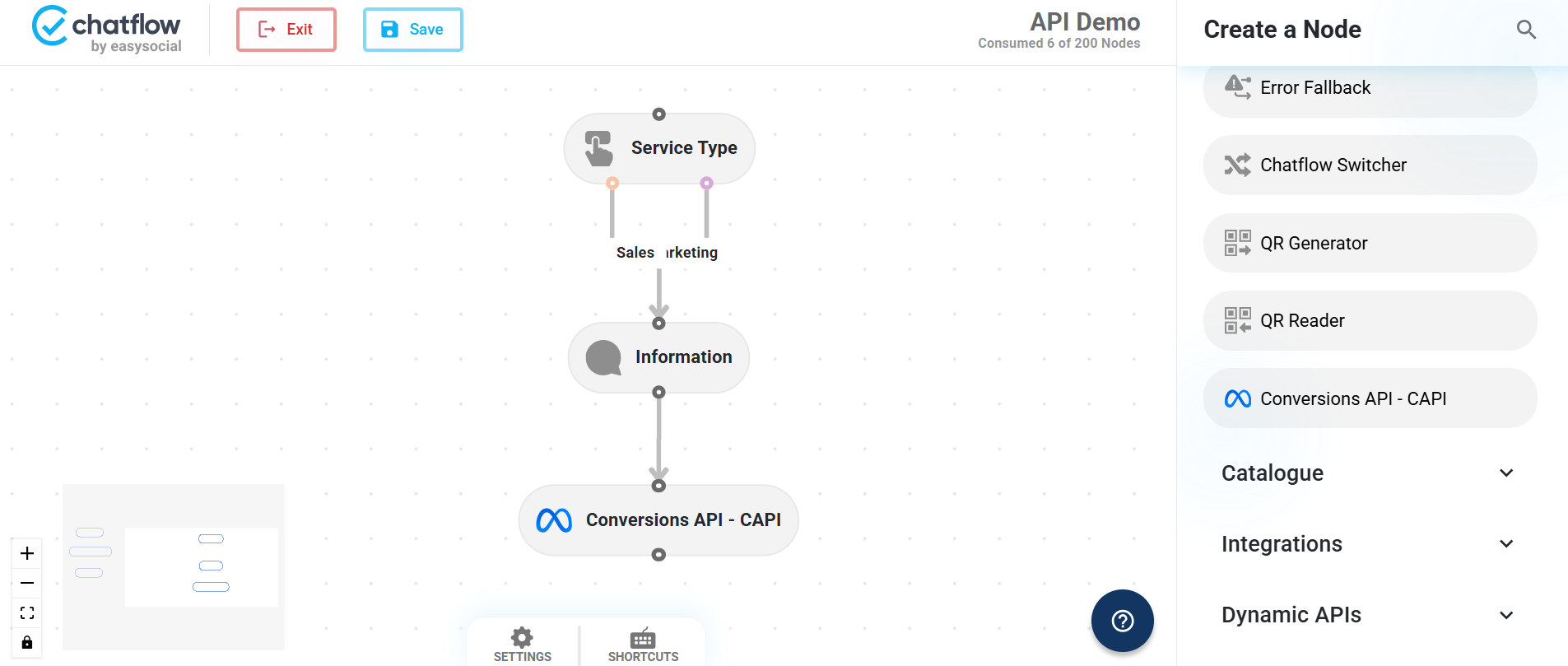The width and height of the screenshot is (1568, 666).
Task: Click the Information node output connector
Action: point(658,393)
